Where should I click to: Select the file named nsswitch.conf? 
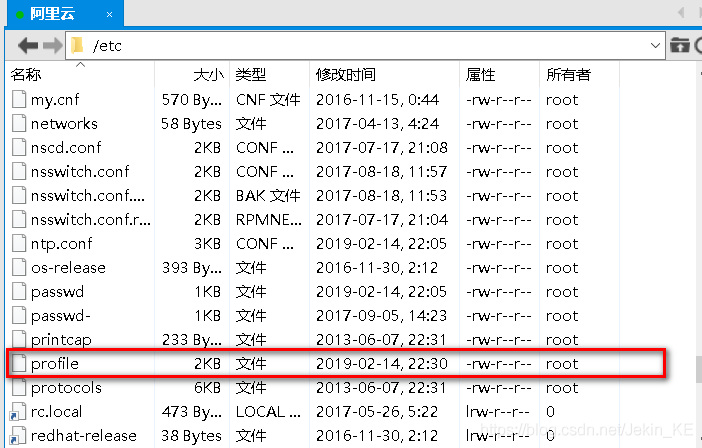80,171
